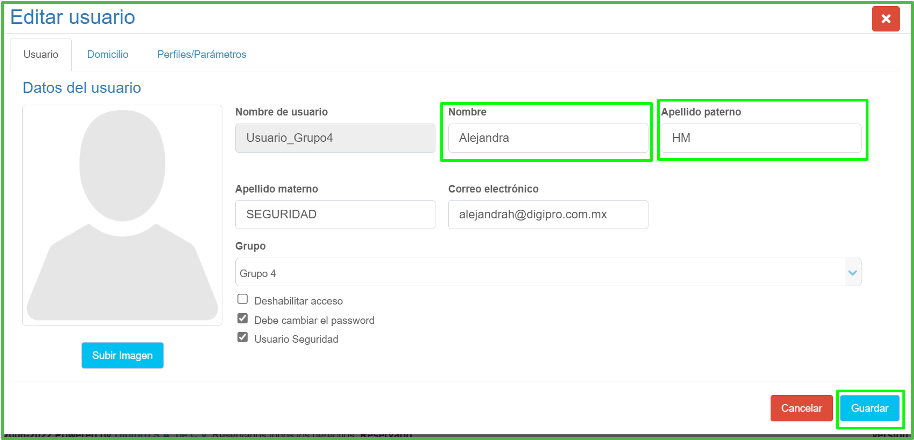
Task: Toggle the Usuario Seguridad checkbox
Action: click(x=242, y=338)
